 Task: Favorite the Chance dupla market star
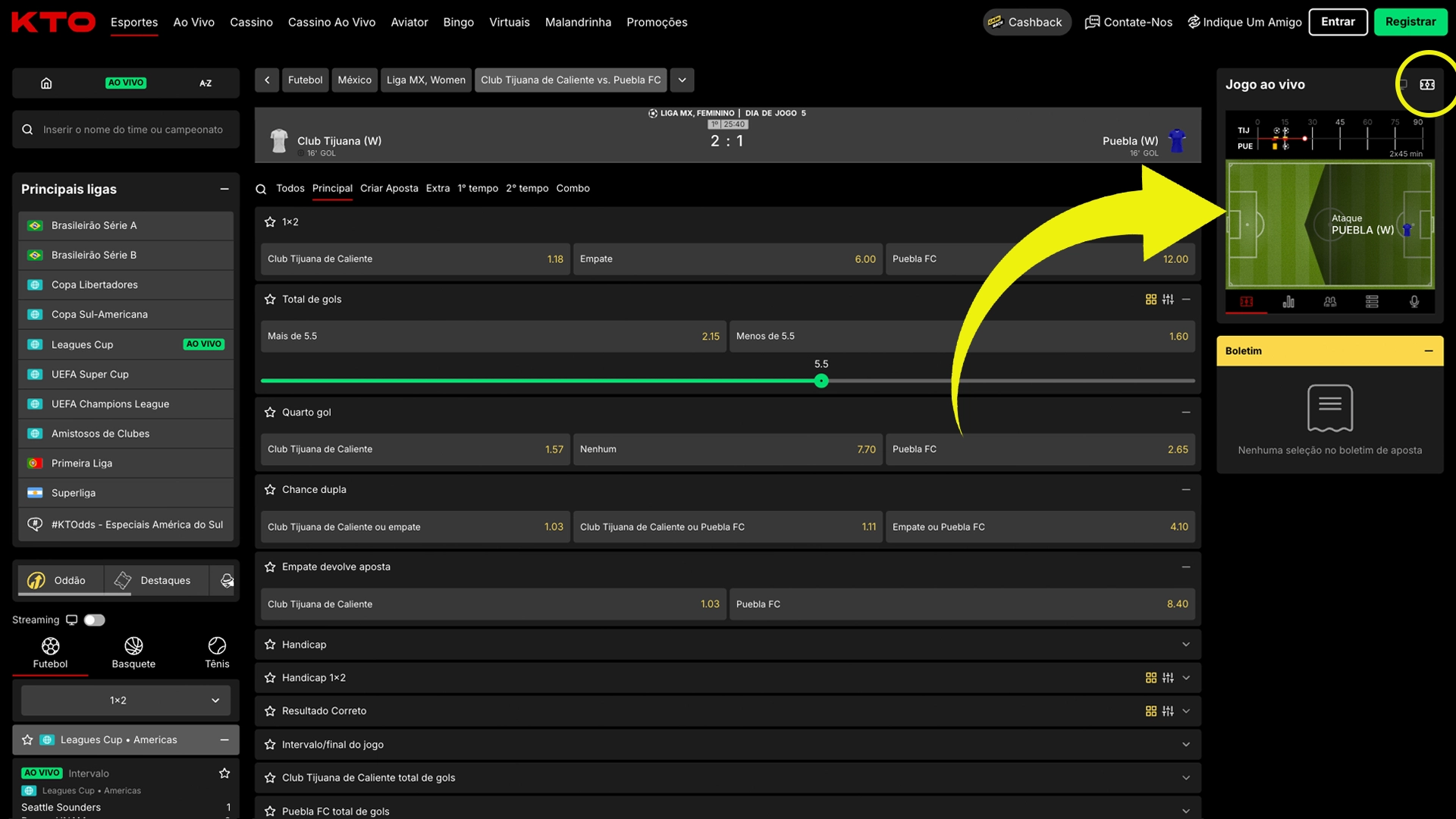[x=270, y=490]
